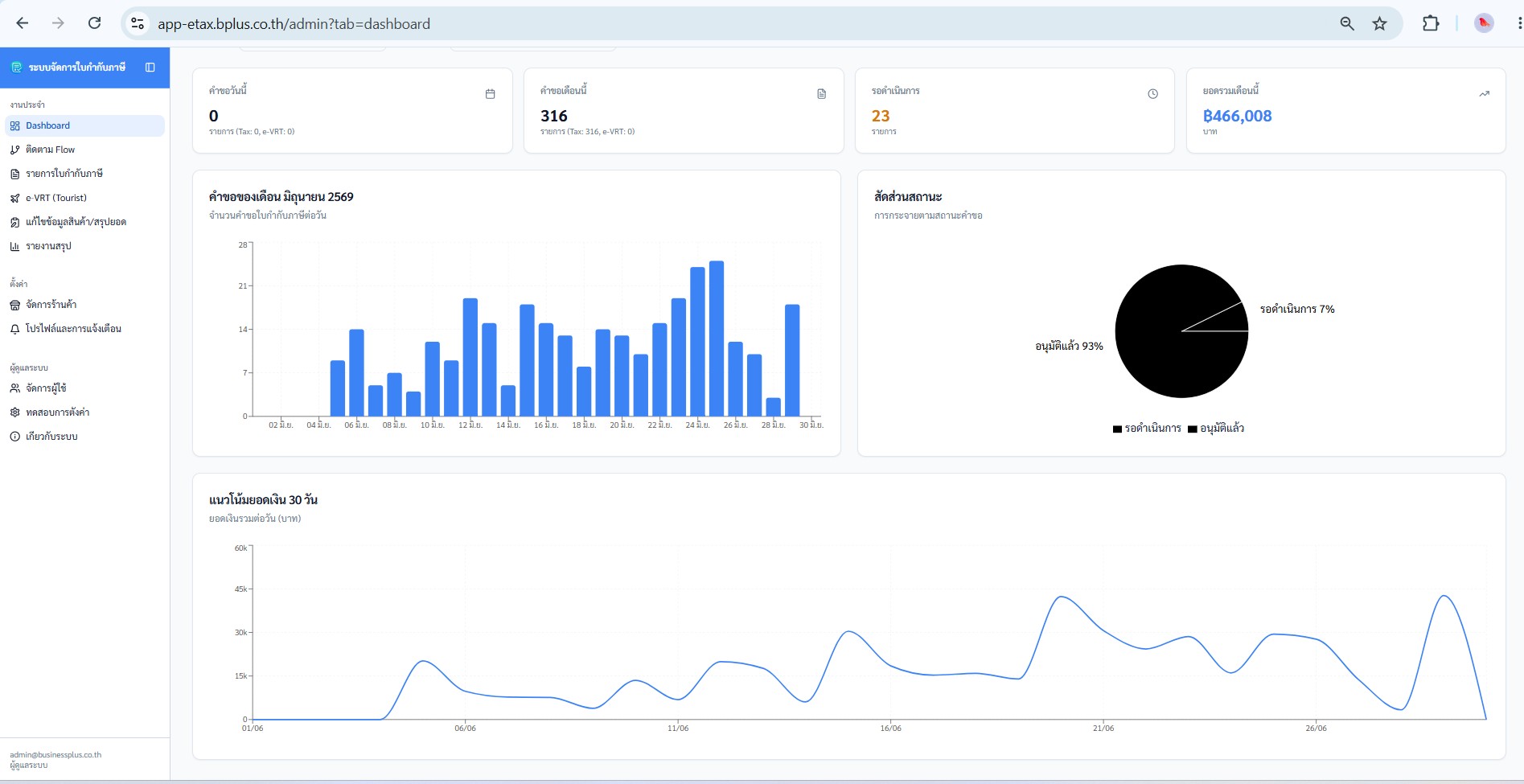
Task: Click the ระบบจัดการใบกำกับภาษี header title
Action: click(x=77, y=68)
